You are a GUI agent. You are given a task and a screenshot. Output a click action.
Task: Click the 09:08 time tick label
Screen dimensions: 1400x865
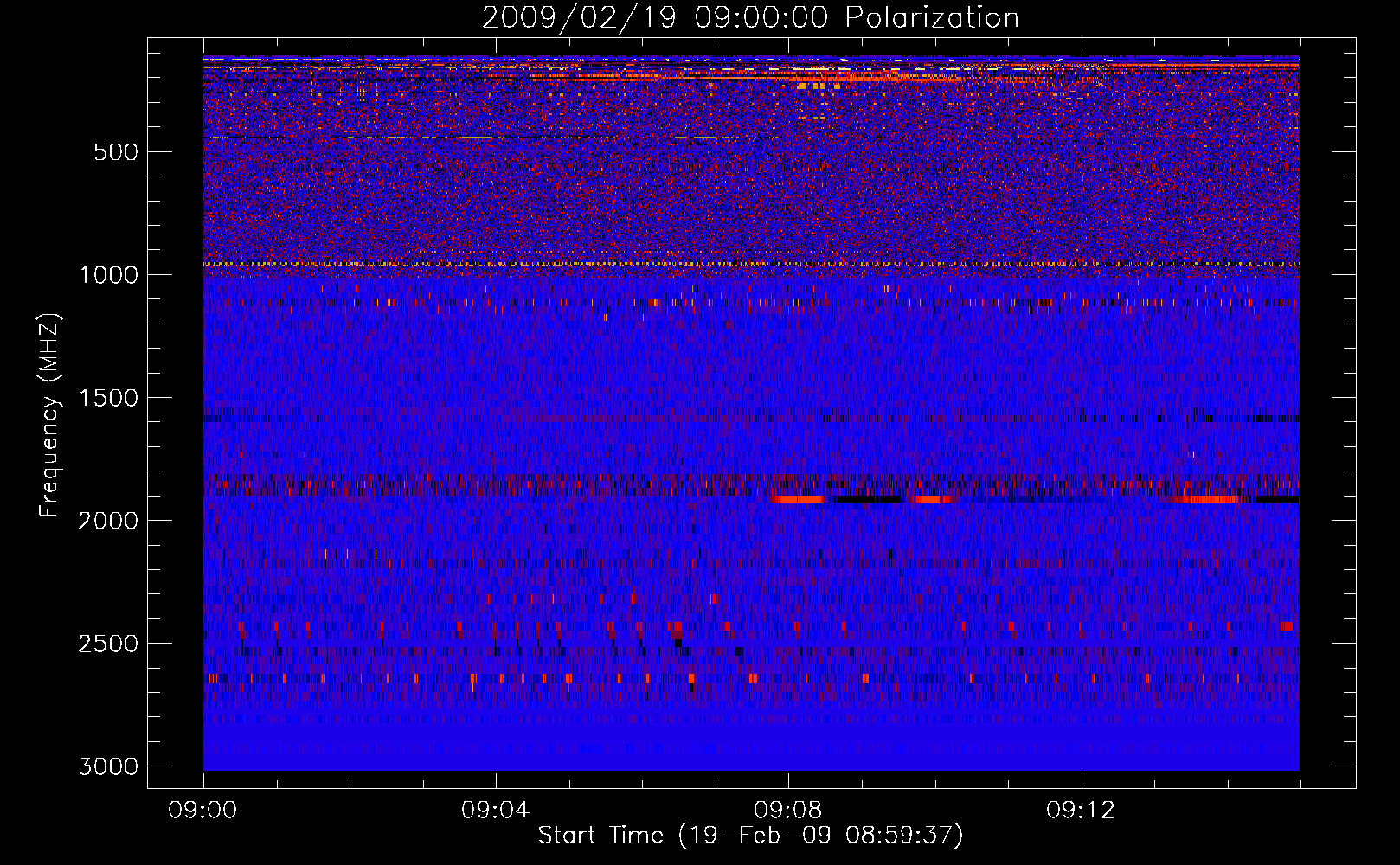(788, 811)
